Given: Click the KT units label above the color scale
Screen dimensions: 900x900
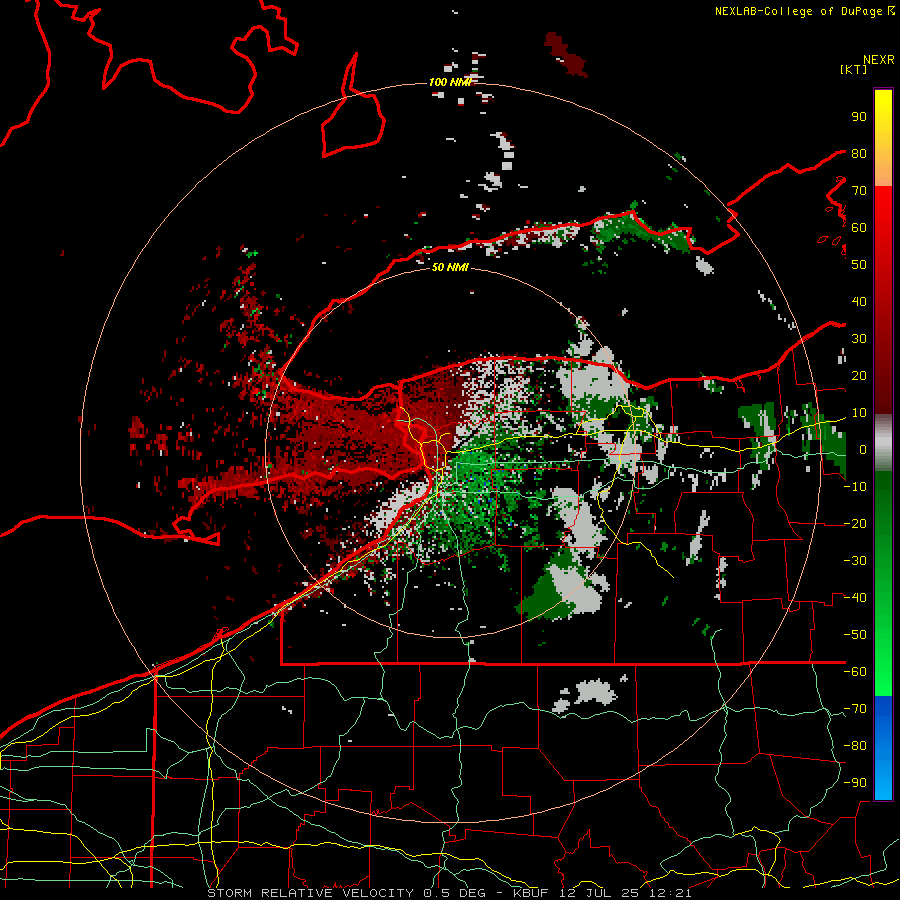Looking at the screenshot, I should pyautogui.click(x=854, y=69).
